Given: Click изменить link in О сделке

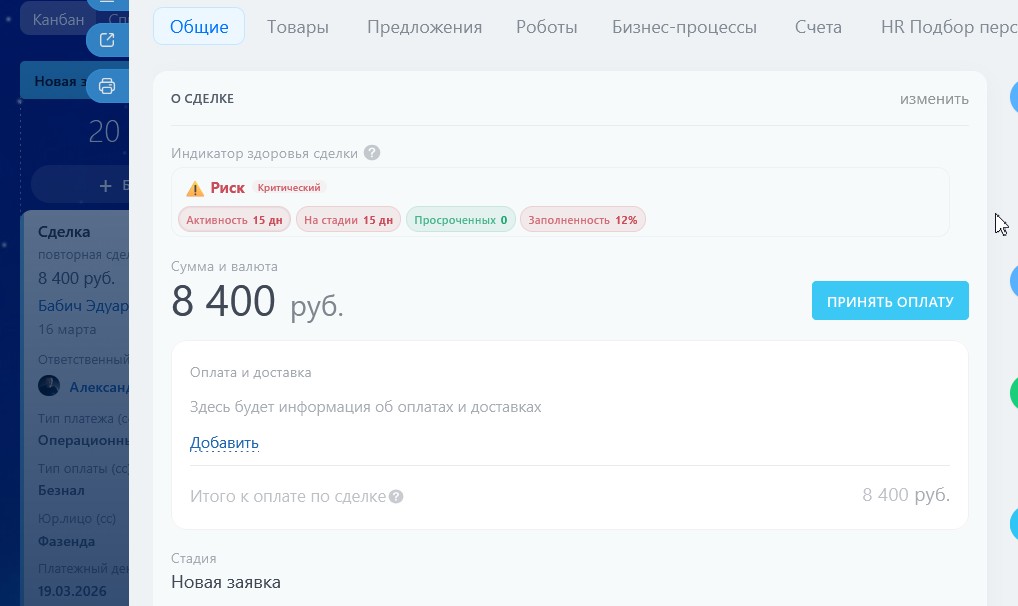Looking at the screenshot, I should 934,99.
